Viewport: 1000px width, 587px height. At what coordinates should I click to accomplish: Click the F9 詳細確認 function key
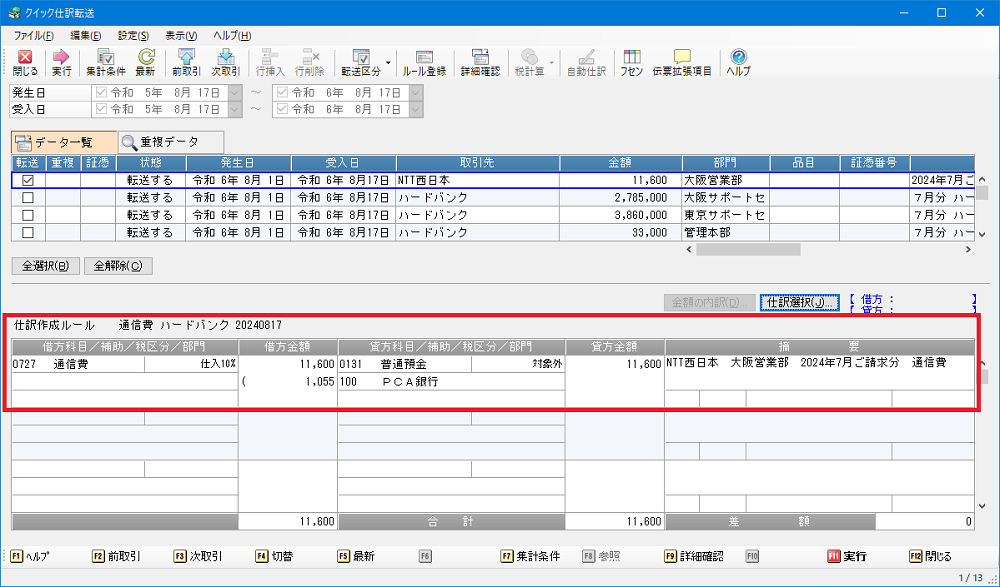(x=694, y=556)
